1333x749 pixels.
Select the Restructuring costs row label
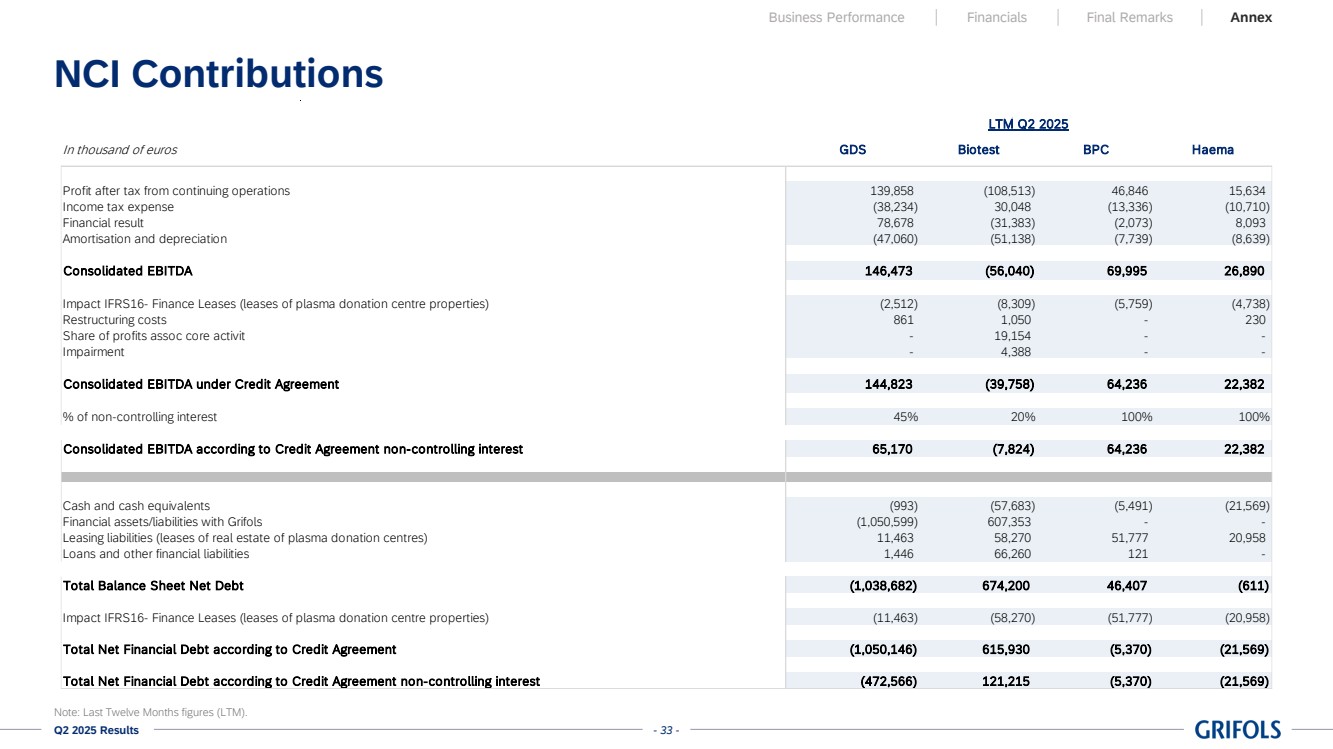click(115, 320)
